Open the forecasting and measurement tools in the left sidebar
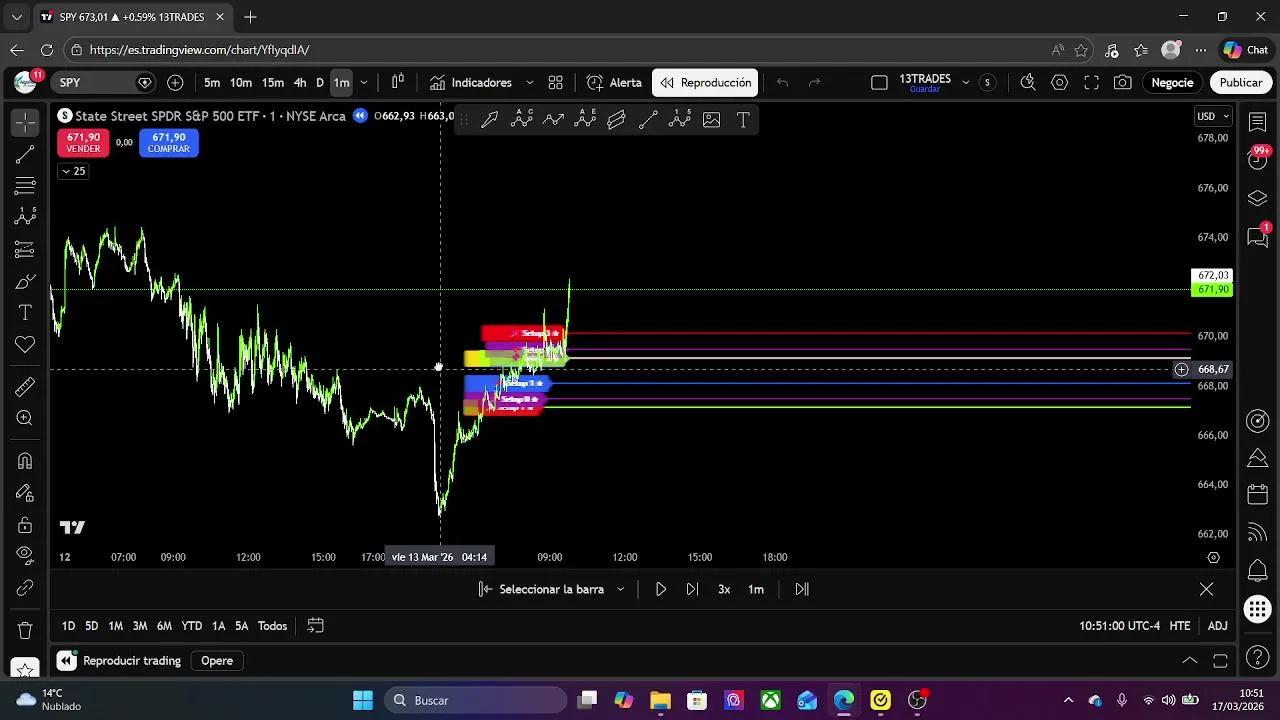 tap(25, 249)
